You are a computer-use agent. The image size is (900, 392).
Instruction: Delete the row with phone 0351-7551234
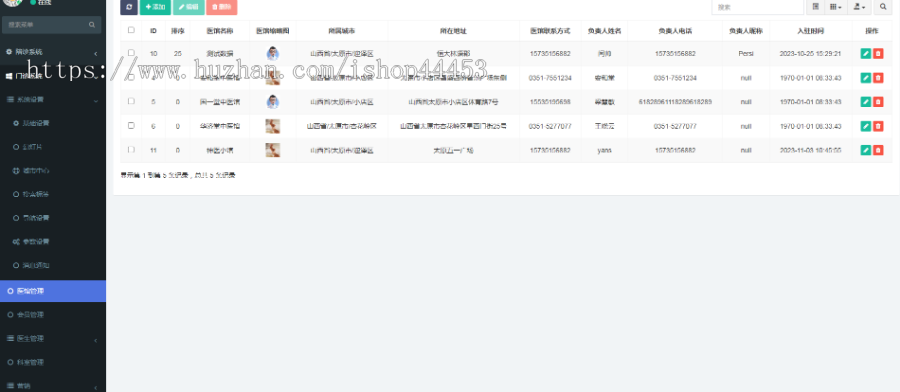pyautogui.click(x=878, y=78)
